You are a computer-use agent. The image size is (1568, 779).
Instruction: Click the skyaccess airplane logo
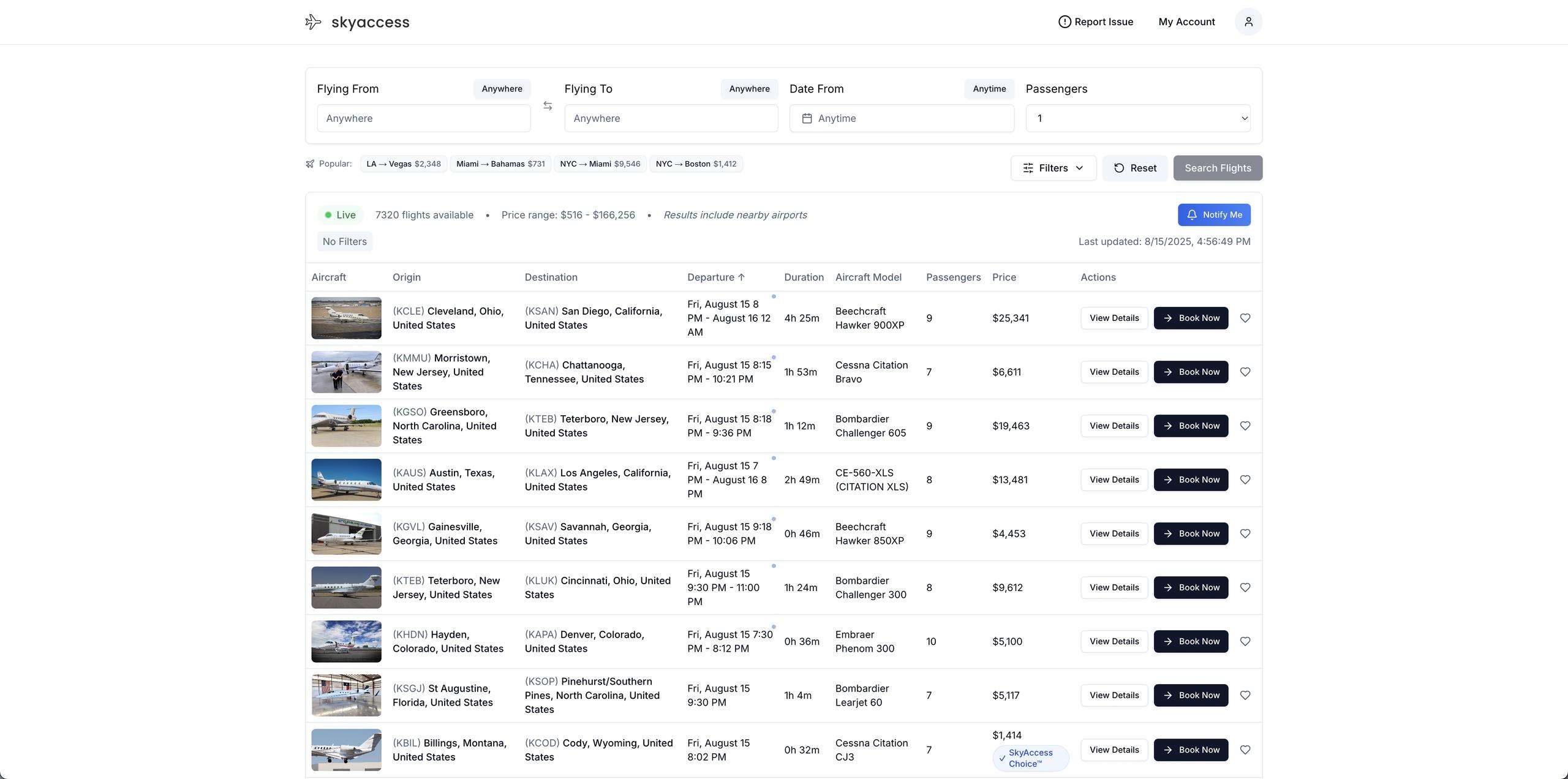313,22
